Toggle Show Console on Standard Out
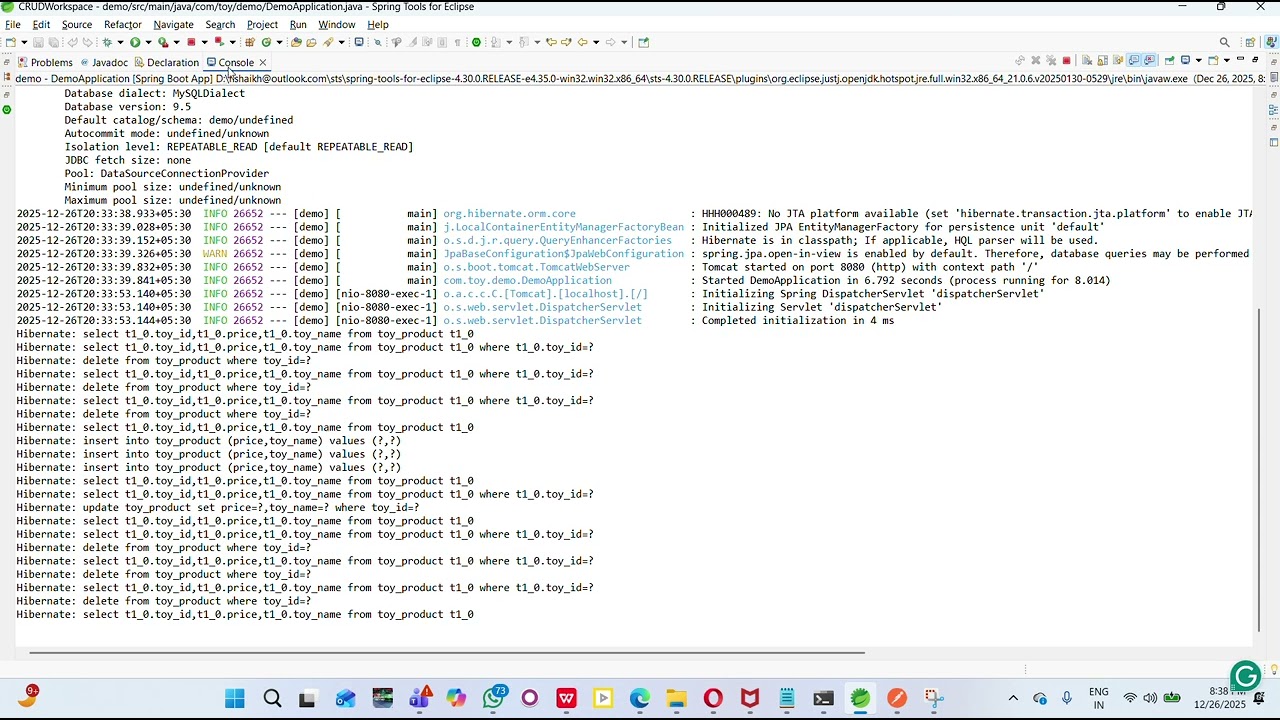 (x=1134, y=60)
